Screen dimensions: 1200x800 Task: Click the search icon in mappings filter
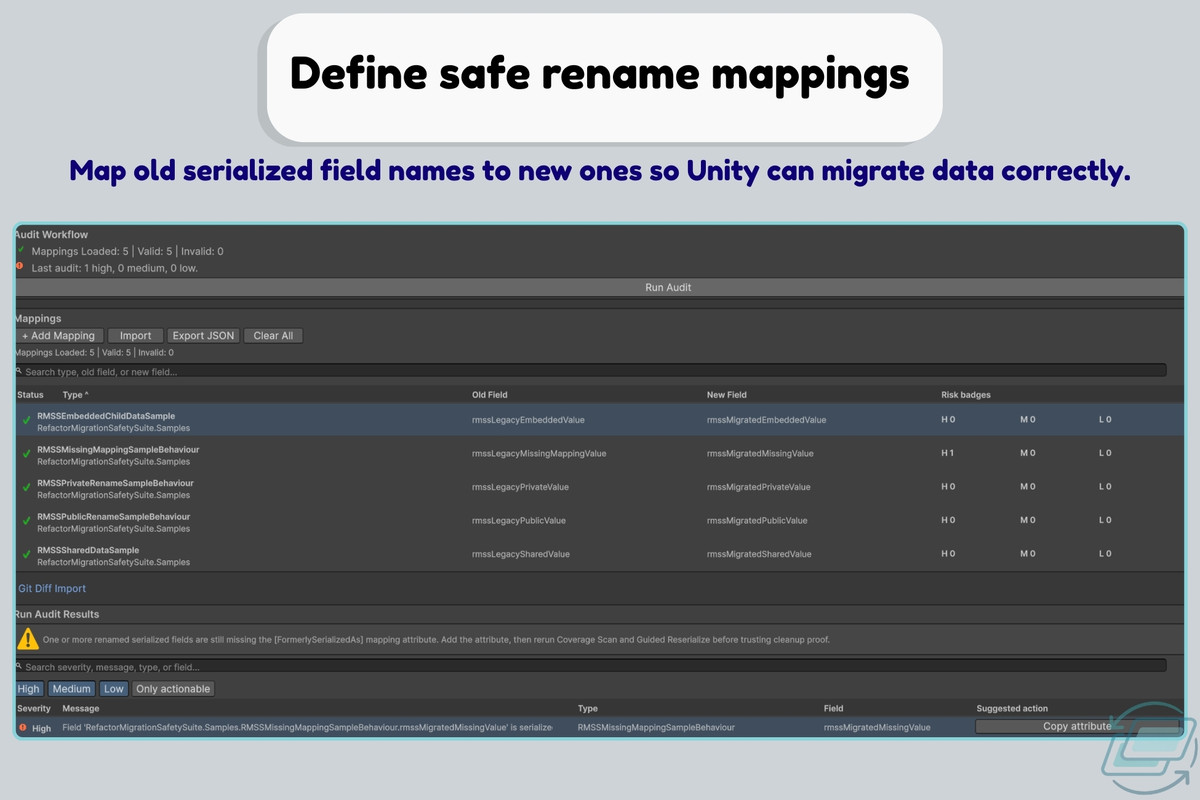(19, 370)
